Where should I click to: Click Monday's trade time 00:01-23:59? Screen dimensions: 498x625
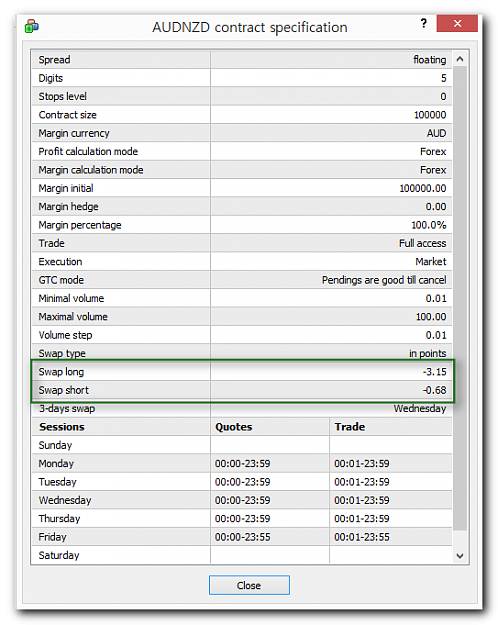(x=362, y=463)
